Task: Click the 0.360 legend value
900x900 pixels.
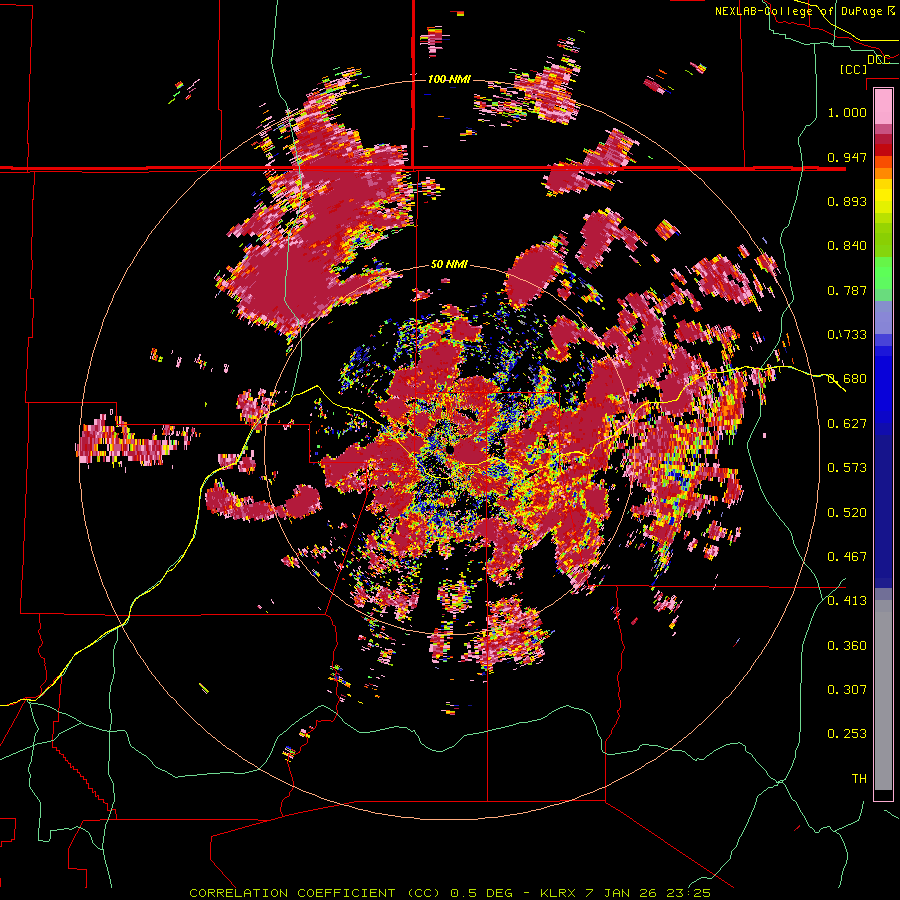Action: (847, 645)
